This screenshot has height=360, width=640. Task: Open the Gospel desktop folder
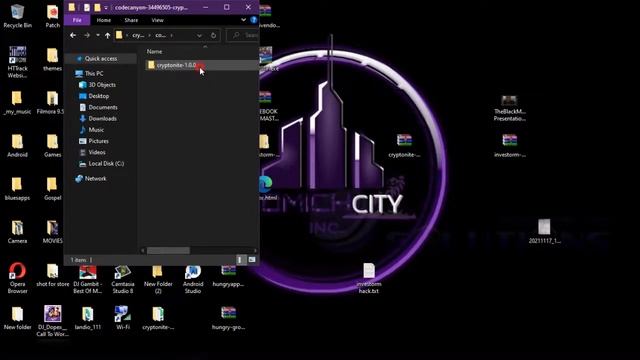52,189
